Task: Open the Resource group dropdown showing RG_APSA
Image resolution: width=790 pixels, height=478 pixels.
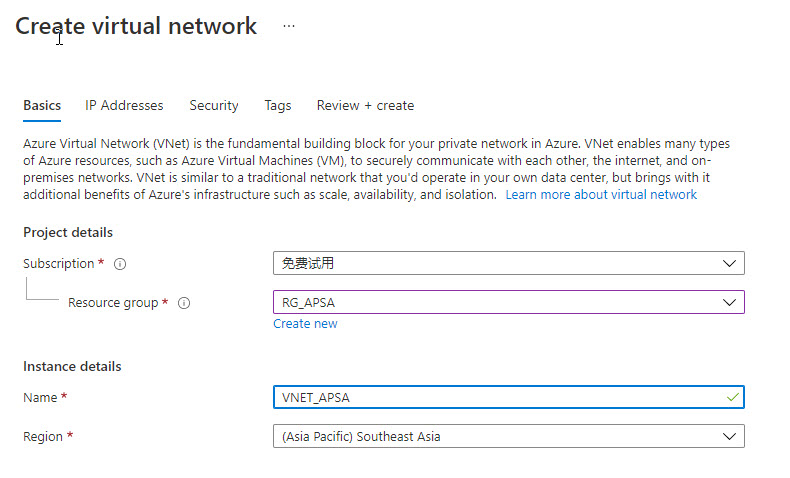Action: 509,302
